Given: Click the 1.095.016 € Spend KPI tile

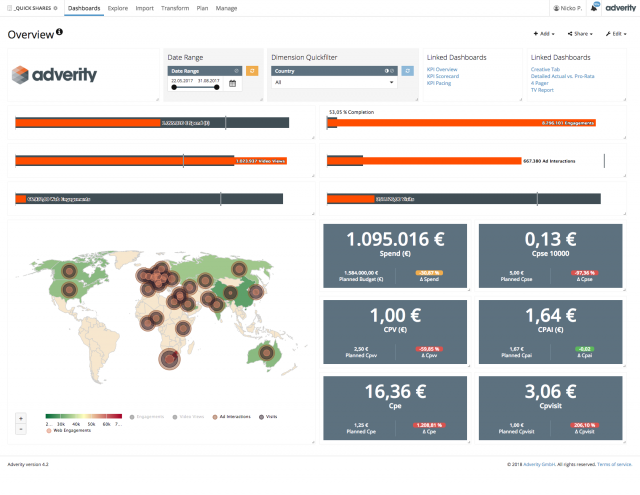Looking at the screenshot, I should point(396,257).
